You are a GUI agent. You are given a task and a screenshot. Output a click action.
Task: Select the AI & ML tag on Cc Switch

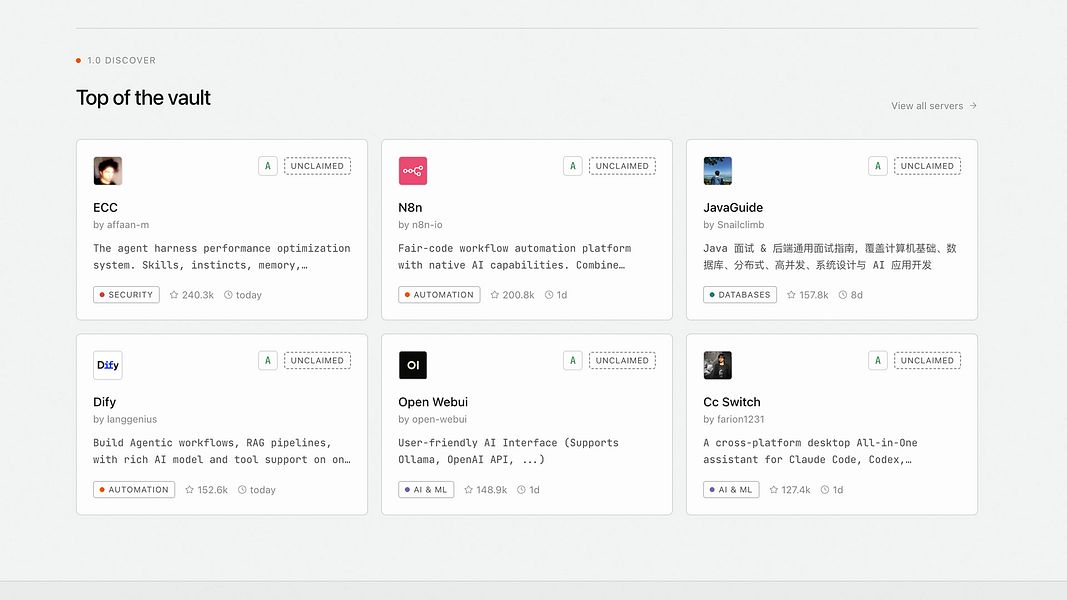pos(731,490)
